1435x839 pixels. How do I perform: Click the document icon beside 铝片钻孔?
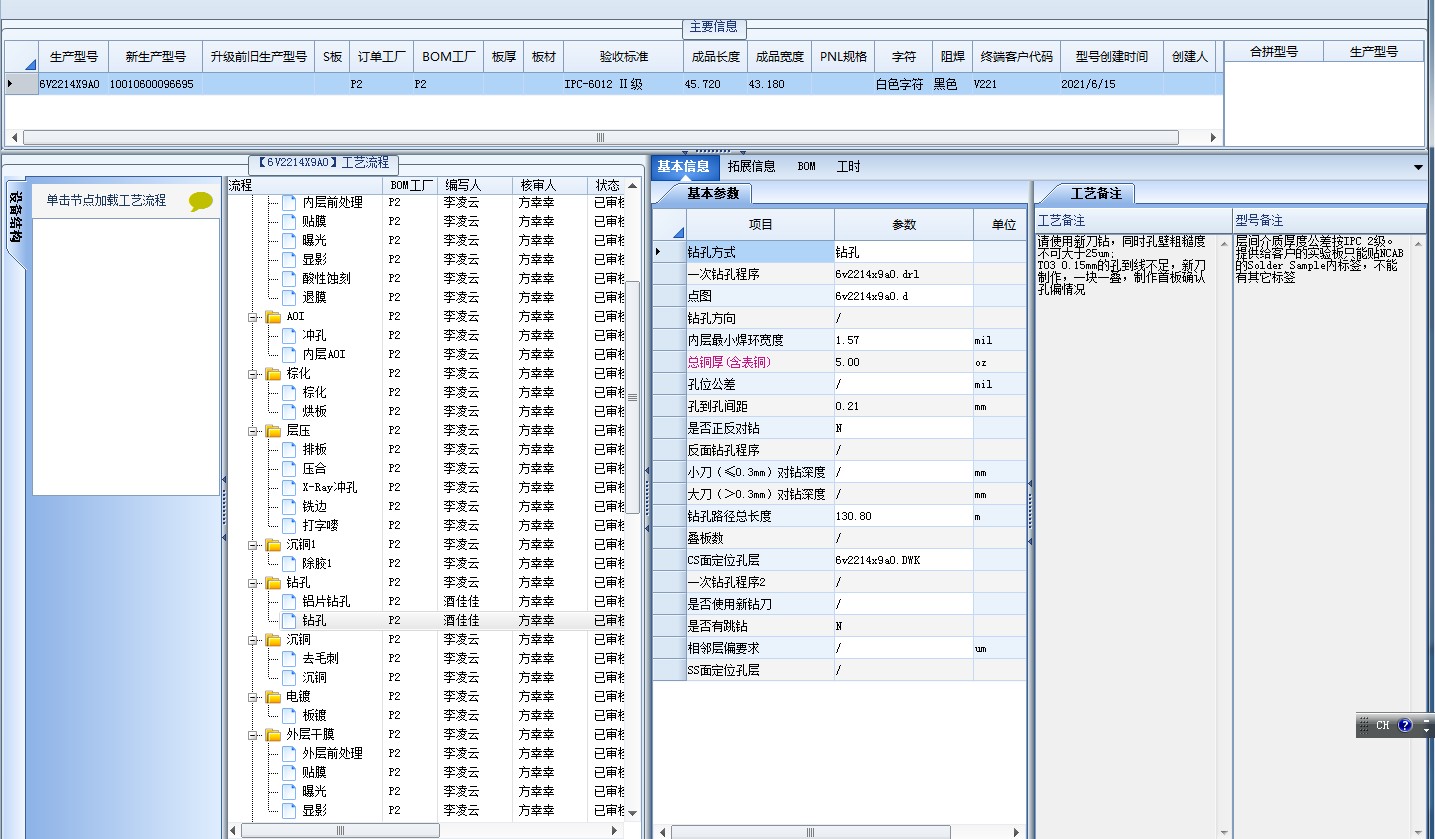click(289, 602)
